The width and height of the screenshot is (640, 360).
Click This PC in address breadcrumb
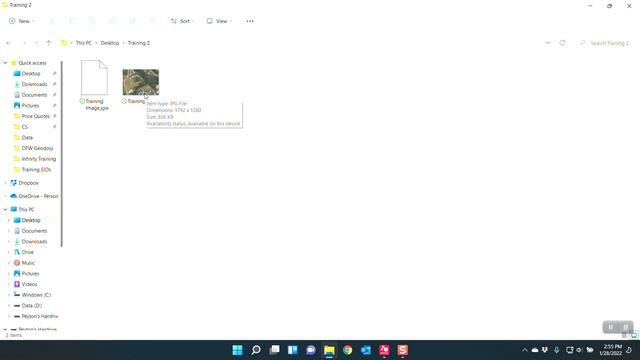(84, 43)
